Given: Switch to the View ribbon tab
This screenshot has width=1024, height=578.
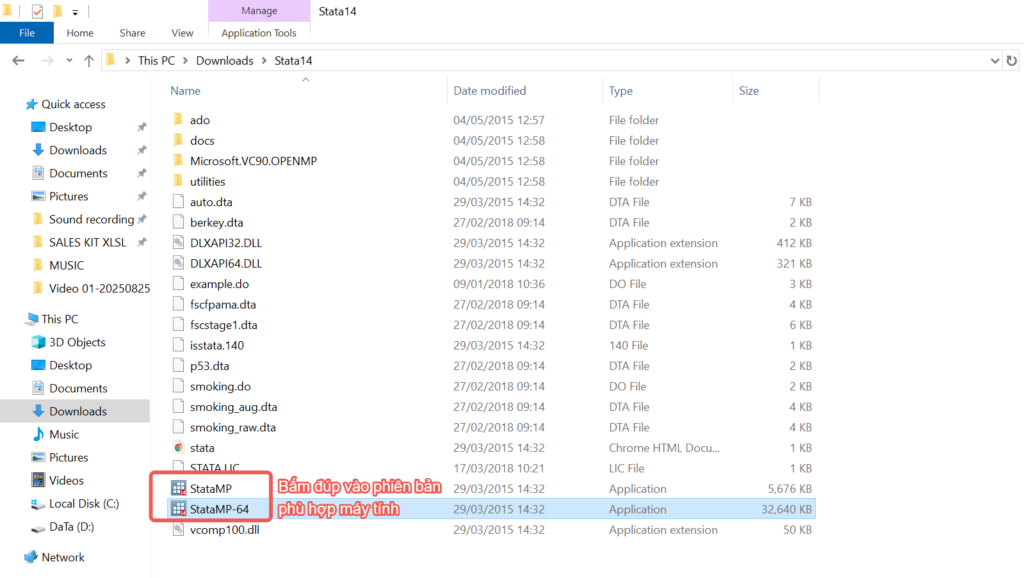Looking at the screenshot, I should tap(182, 33).
